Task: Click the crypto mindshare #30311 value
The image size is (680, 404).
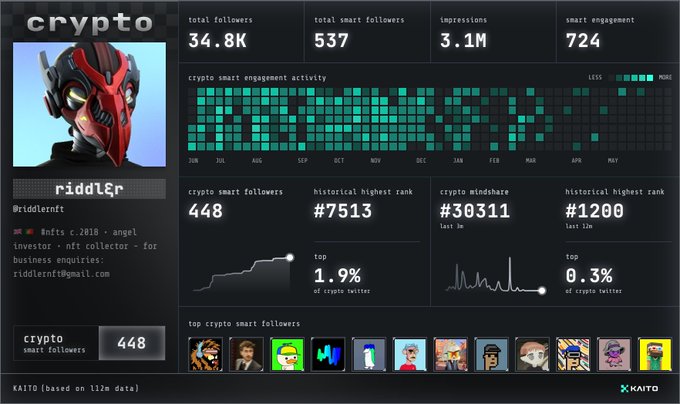Action: [474, 211]
